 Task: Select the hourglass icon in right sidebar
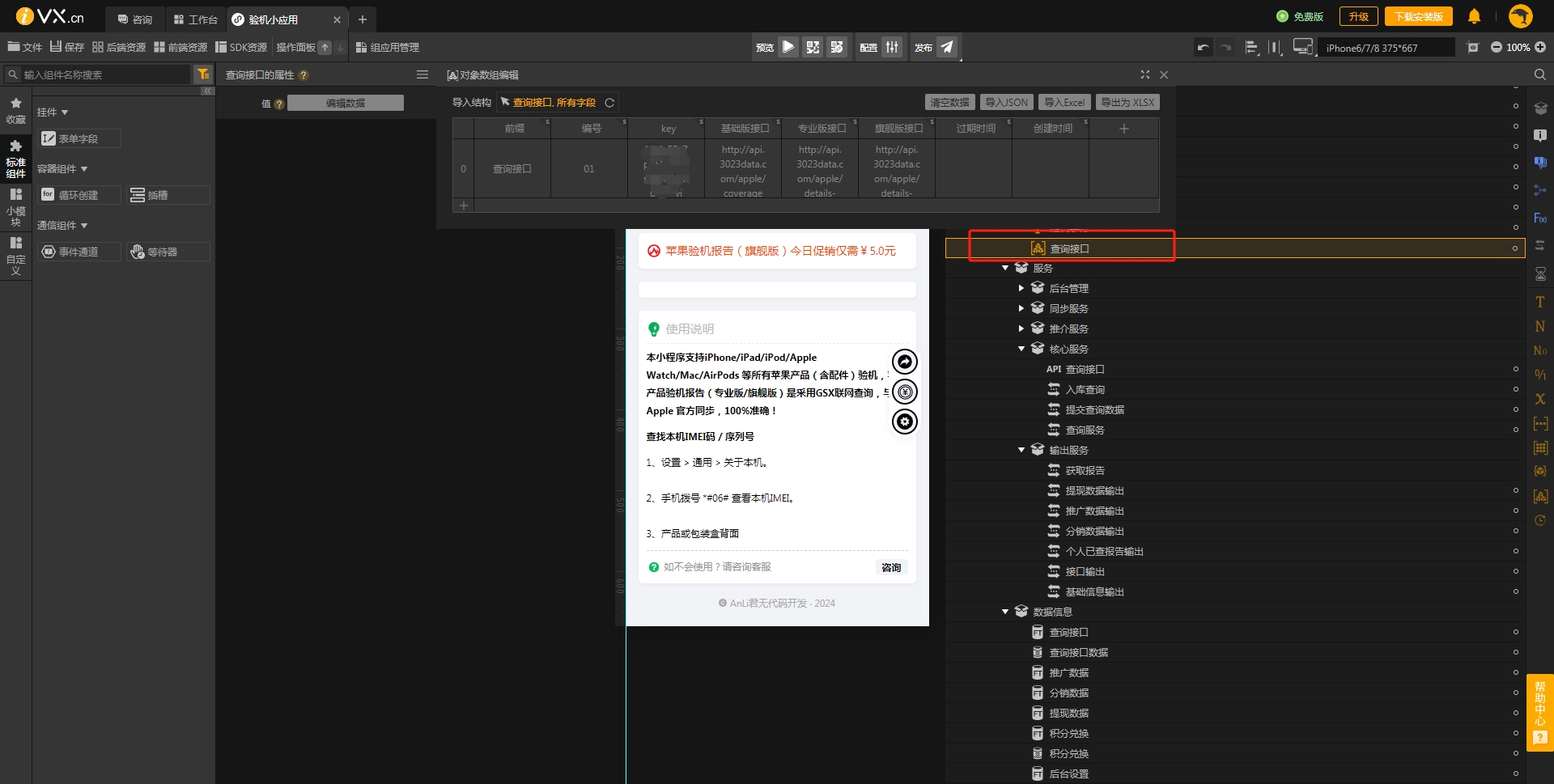point(1540,274)
